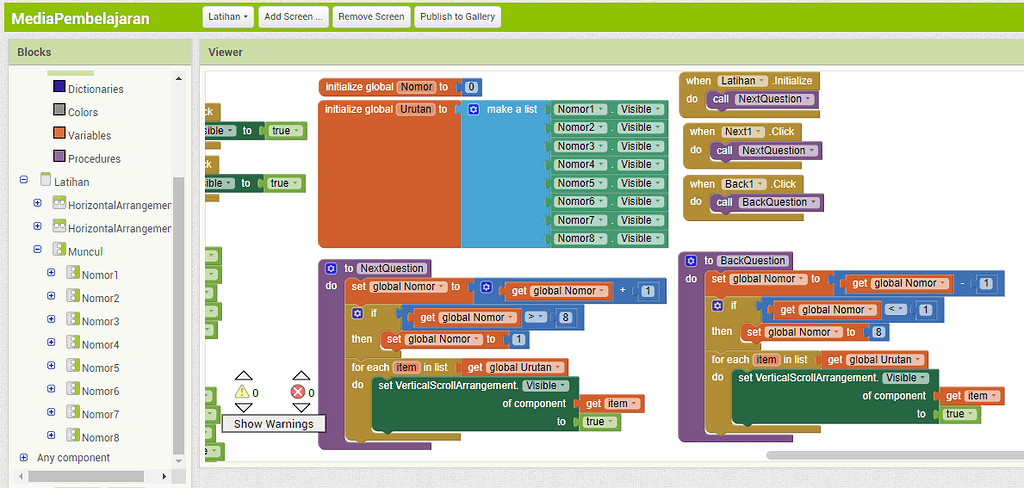Click the Nomor1 component icon in tree
Viewport: 1024px width, 488px height.
point(72,275)
